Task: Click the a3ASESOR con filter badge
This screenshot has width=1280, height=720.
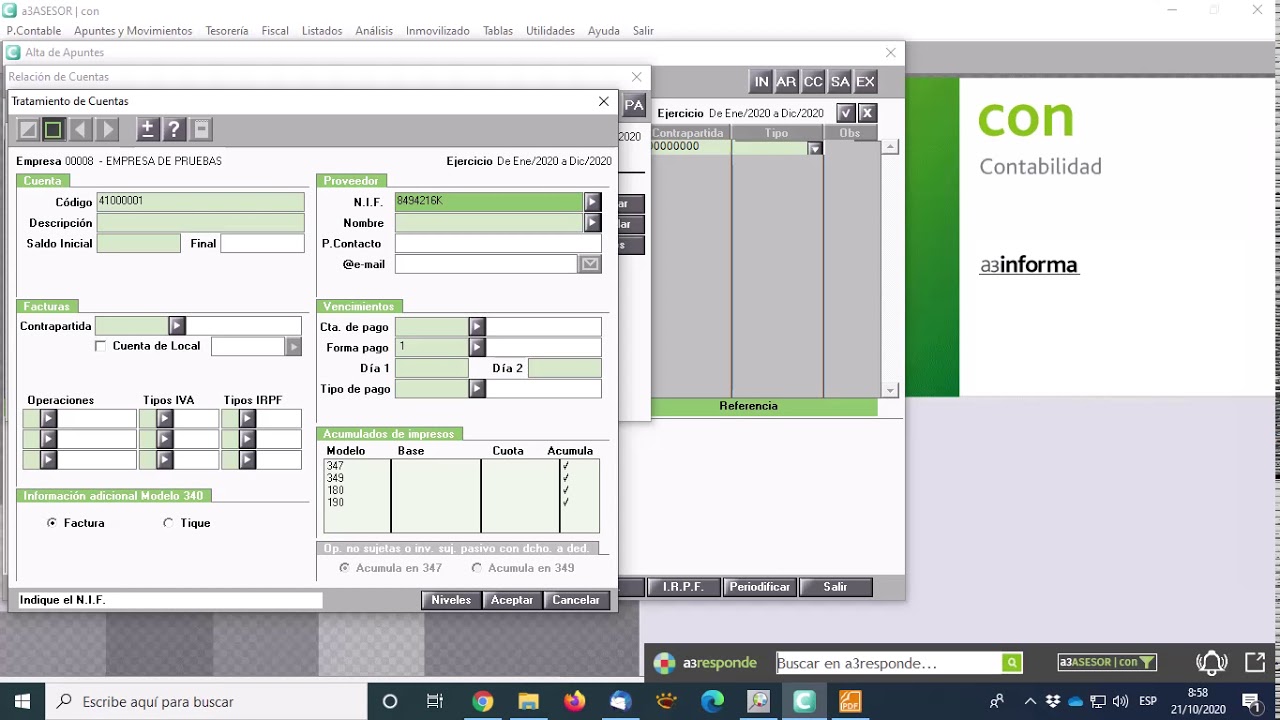Action: [1107, 662]
